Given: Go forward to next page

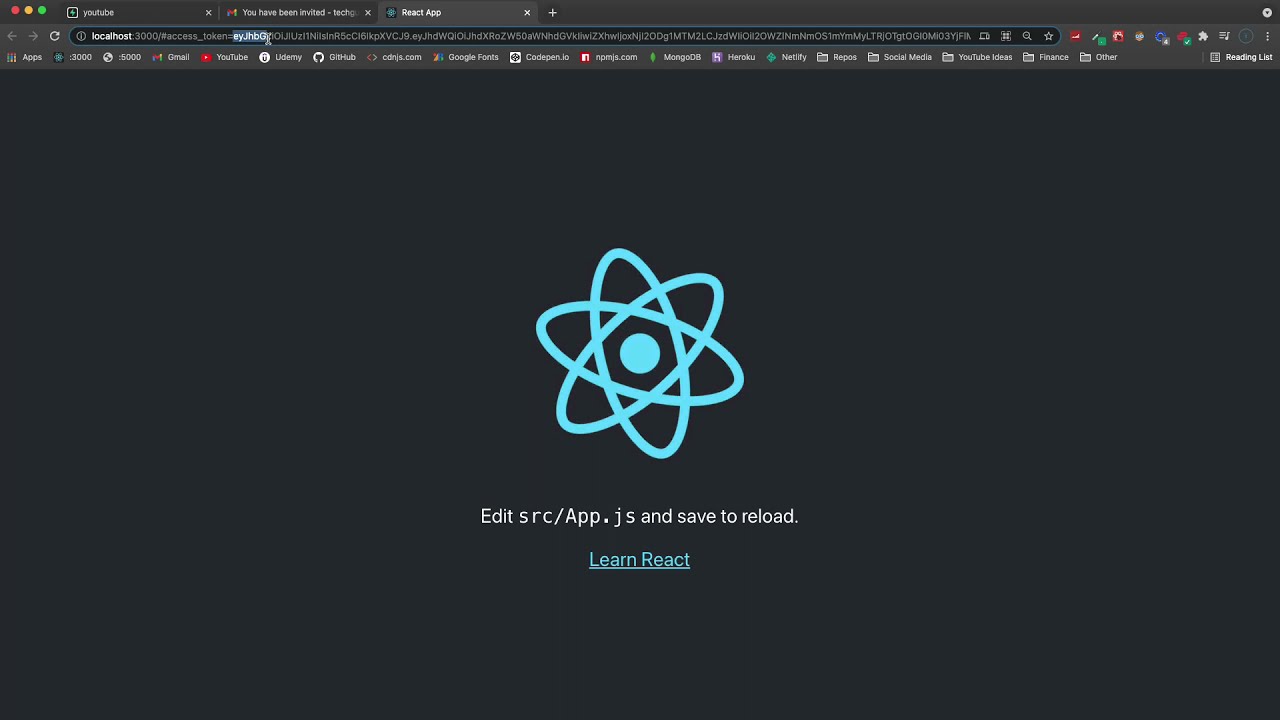Looking at the screenshot, I should tap(33, 36).
